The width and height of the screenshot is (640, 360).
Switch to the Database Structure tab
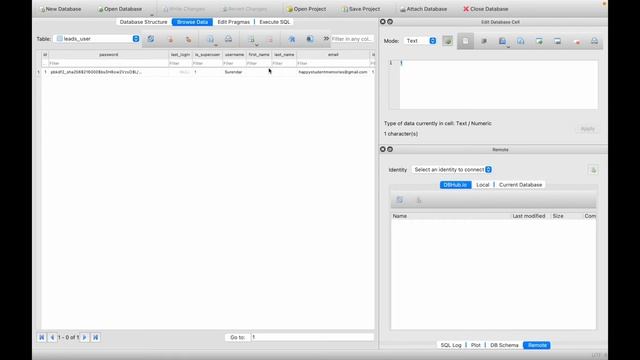[143, 22]
